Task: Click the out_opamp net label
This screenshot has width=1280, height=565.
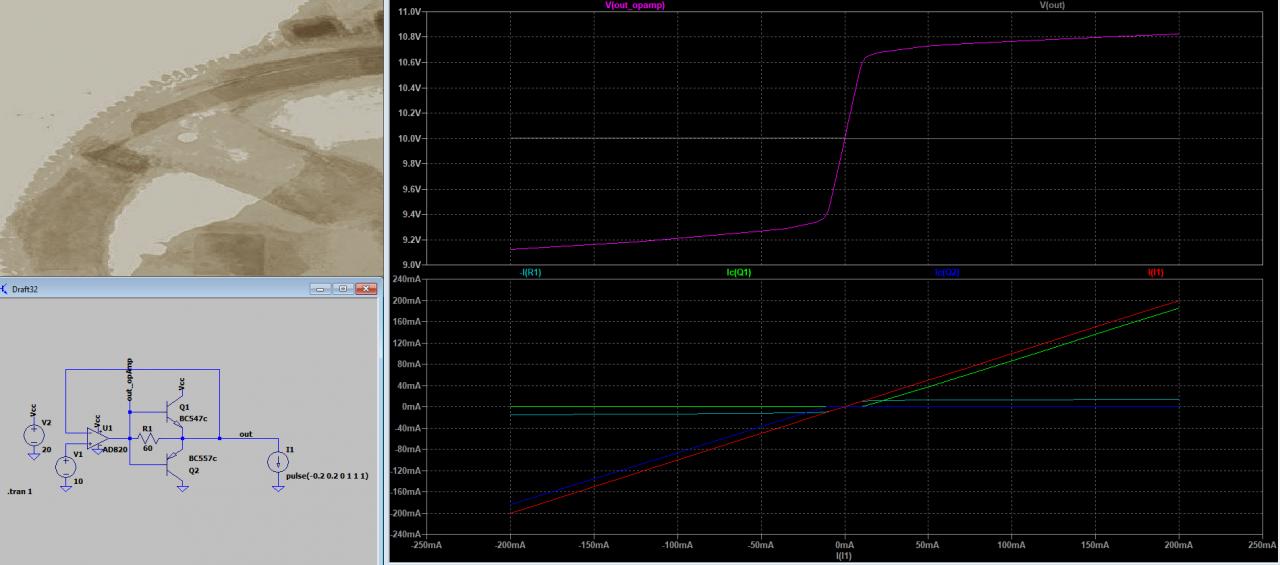Action: click(129, 380)
